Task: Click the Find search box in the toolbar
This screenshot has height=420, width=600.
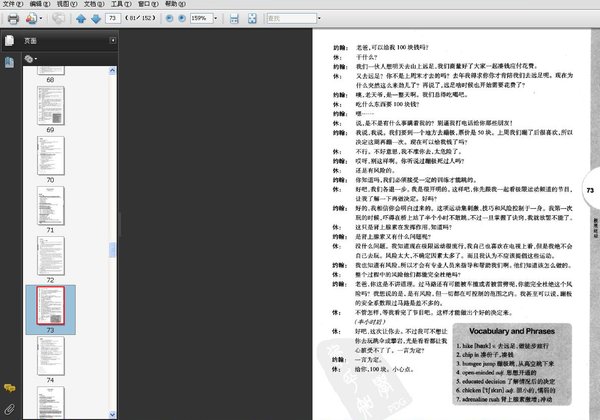Action: [292, 18]
